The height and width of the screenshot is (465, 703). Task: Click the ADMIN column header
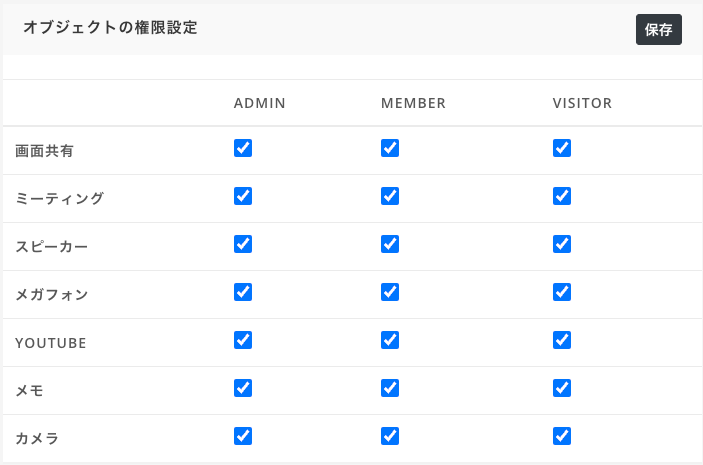tap(260, 103)
